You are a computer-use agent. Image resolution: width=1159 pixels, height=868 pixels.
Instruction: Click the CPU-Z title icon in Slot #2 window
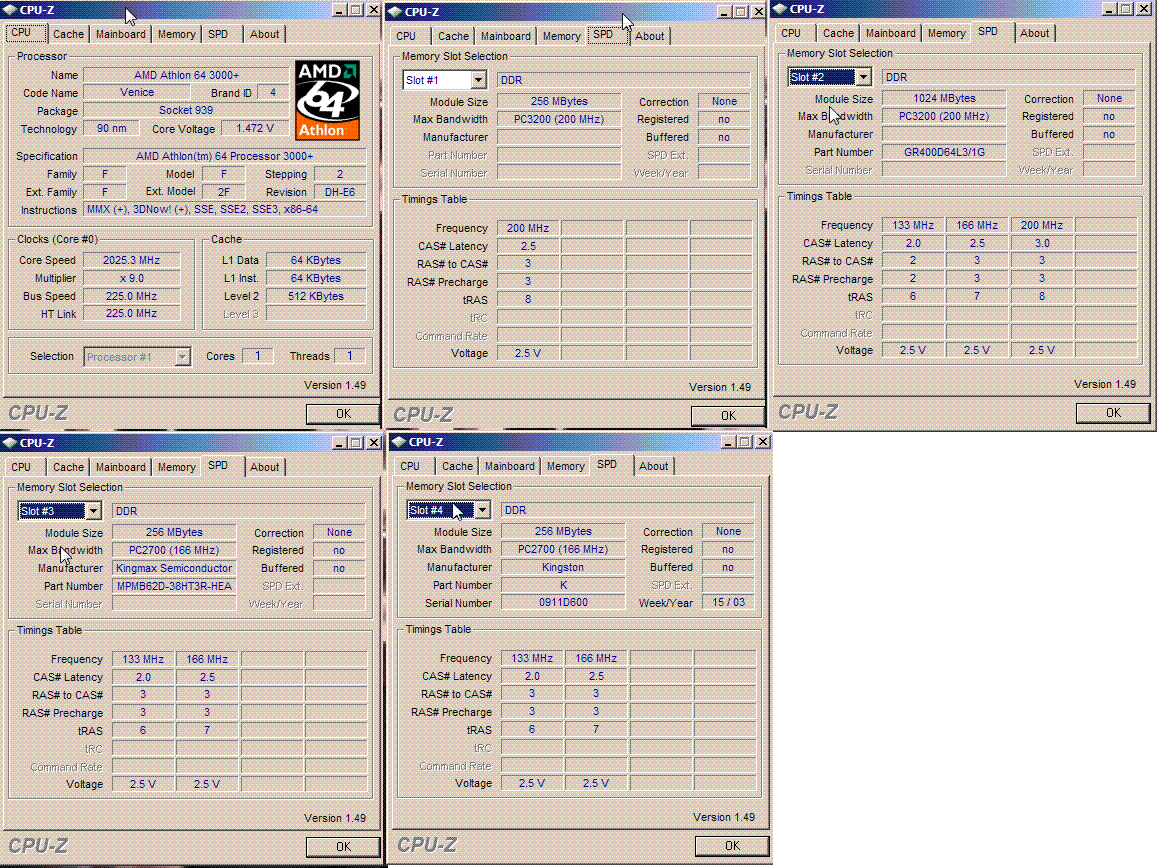click(x=780, y=9)
